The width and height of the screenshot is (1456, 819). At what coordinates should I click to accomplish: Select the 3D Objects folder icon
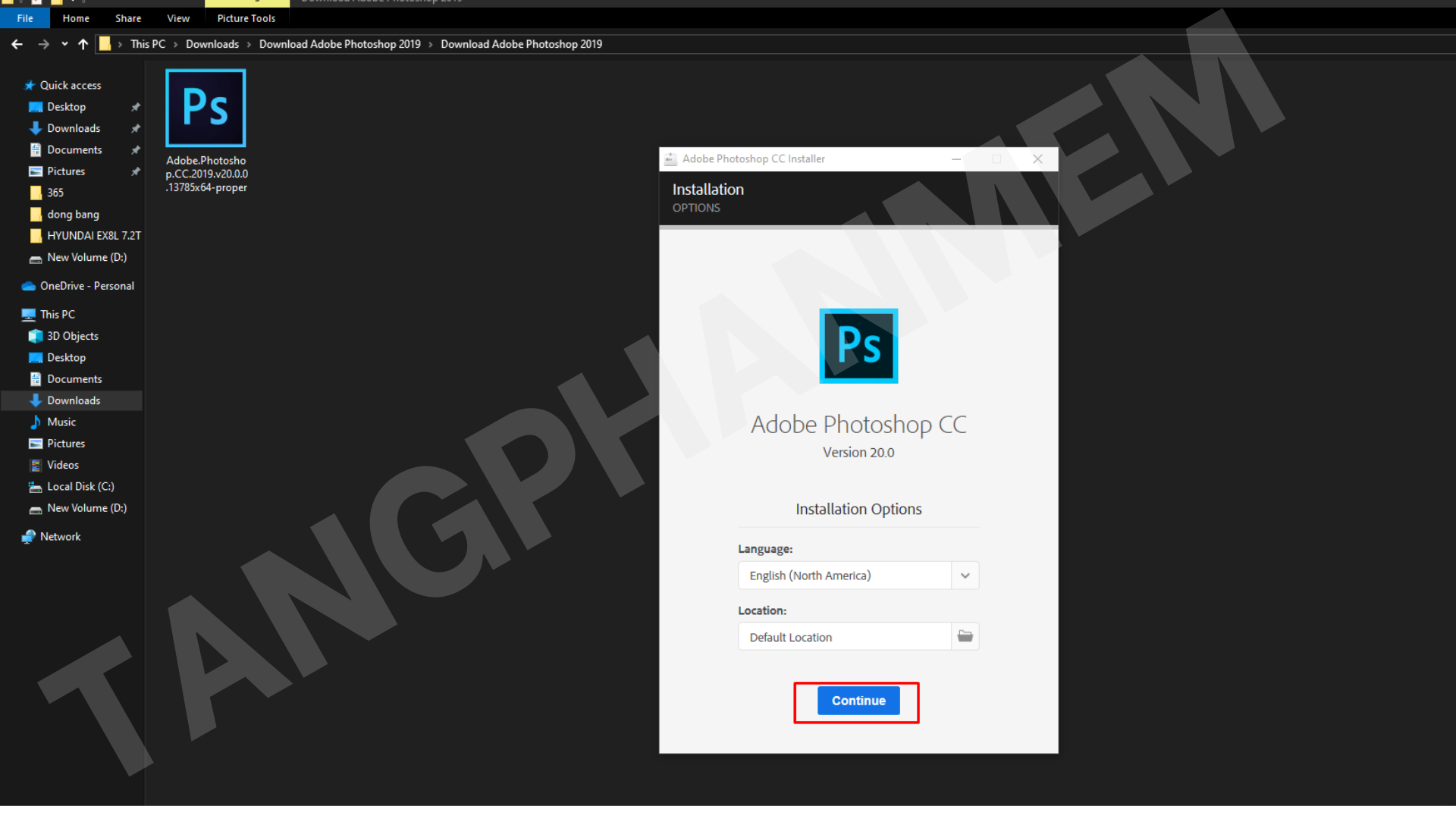coord(36,336)
